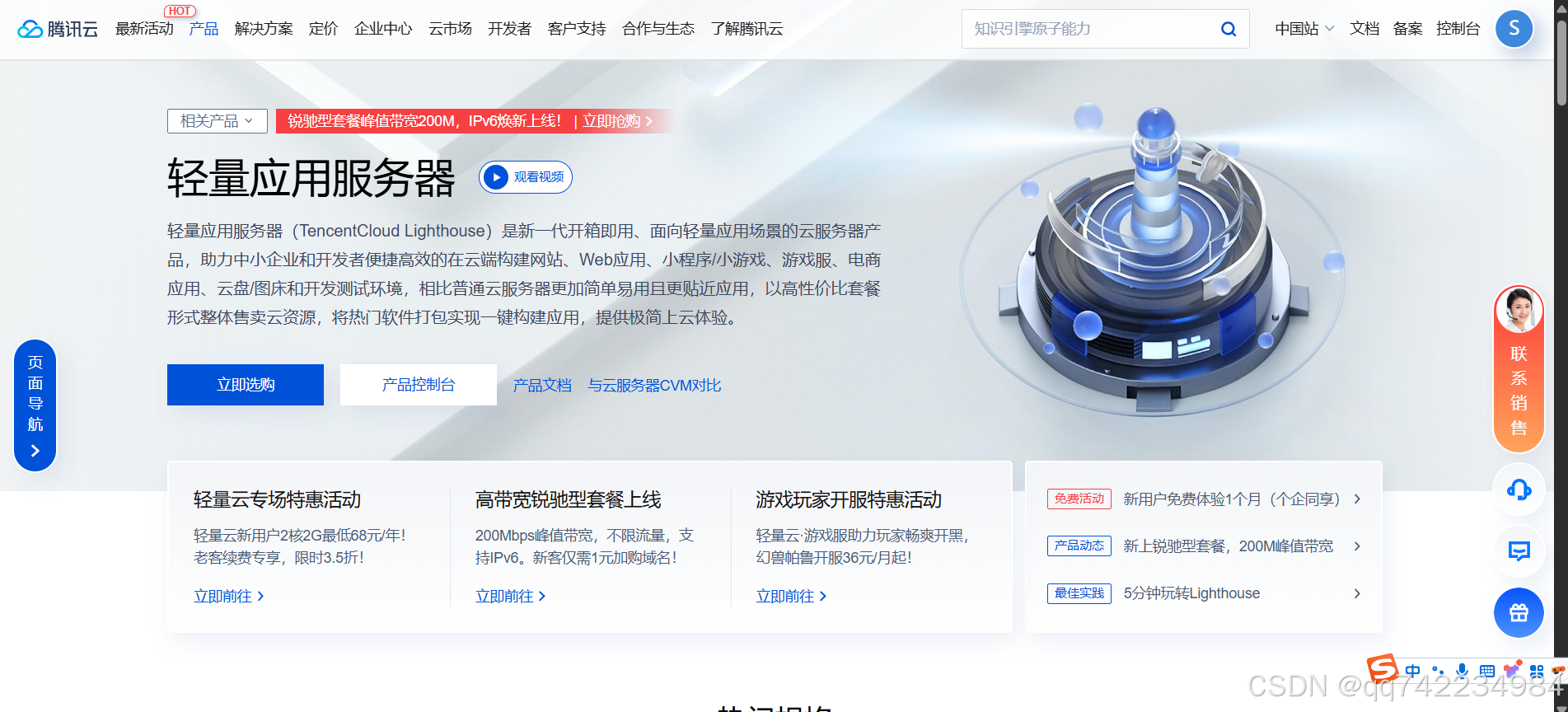Click the 轻量云专场特惠活动 title
Viewport: 1568px width, 712px height.
[x=277, y=499]
